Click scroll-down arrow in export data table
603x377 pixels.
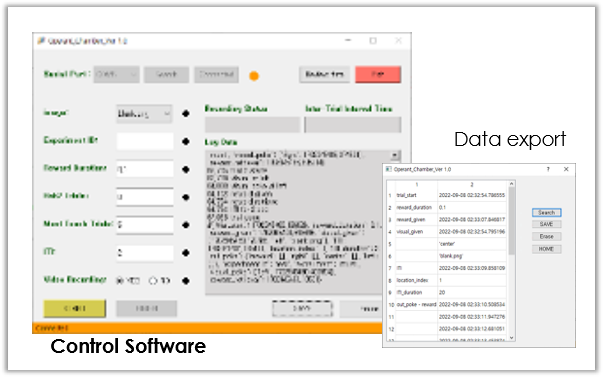(511, 338)
